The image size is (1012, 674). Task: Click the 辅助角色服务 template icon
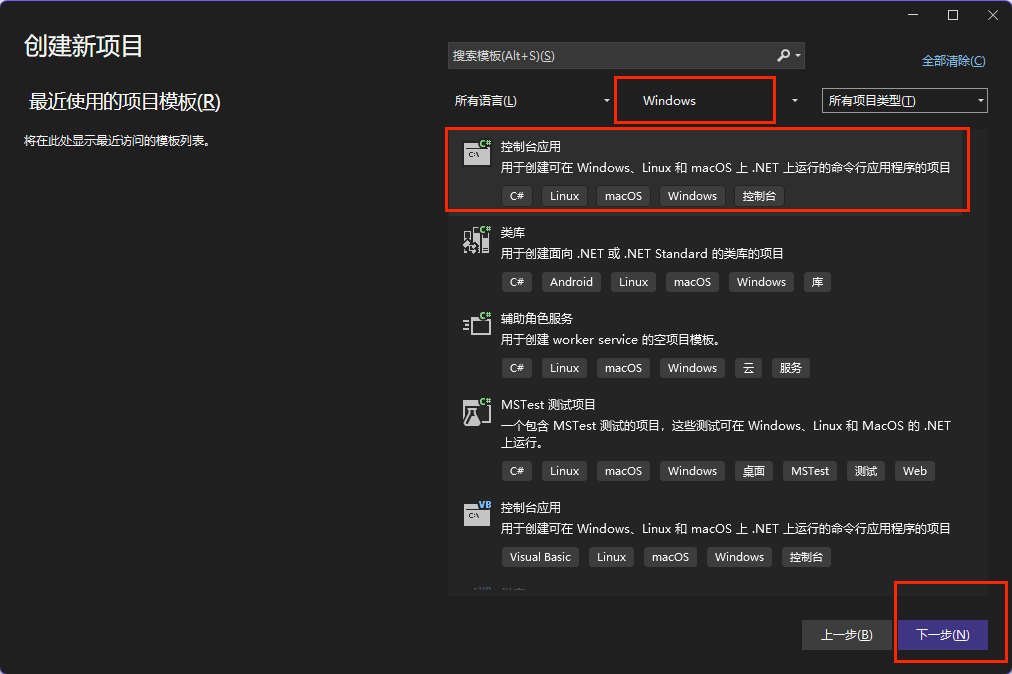point(476,325)
